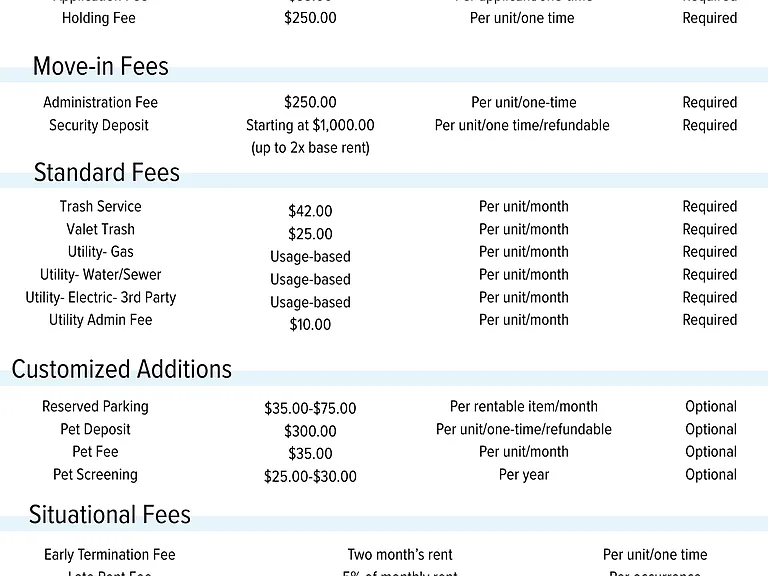The width and height of the screenshot is (768, 576).
Task: Select the Utility- Electric- 3rd Party label
Action: (x=100, y=297)
